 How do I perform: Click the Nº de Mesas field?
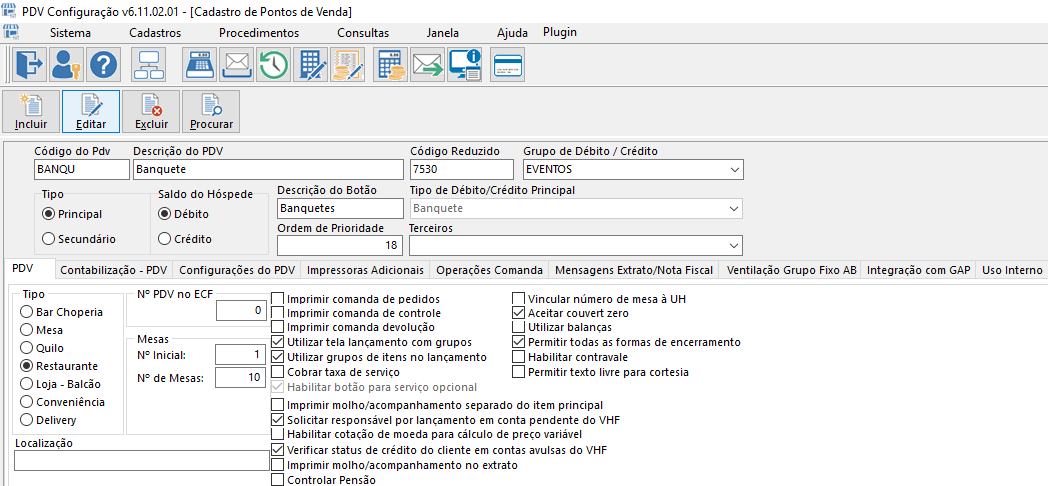point(241,378)
